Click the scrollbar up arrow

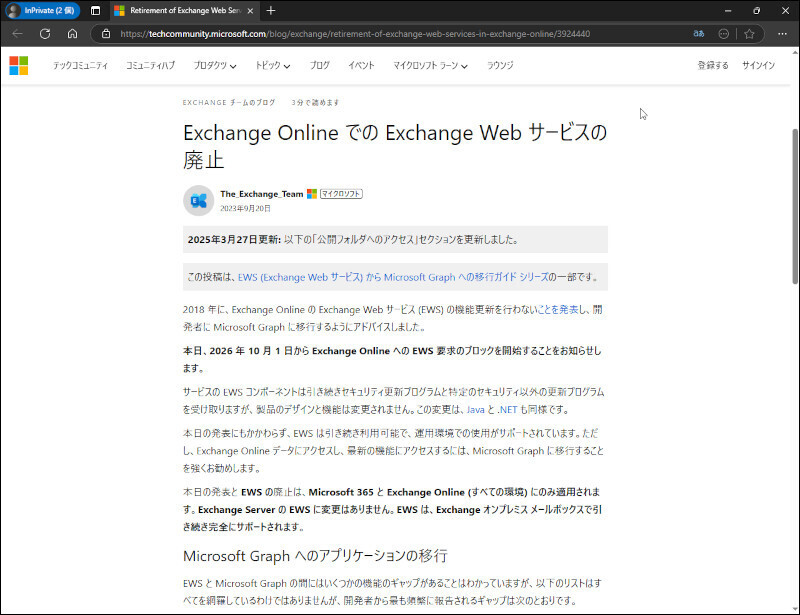pos(795,52)
